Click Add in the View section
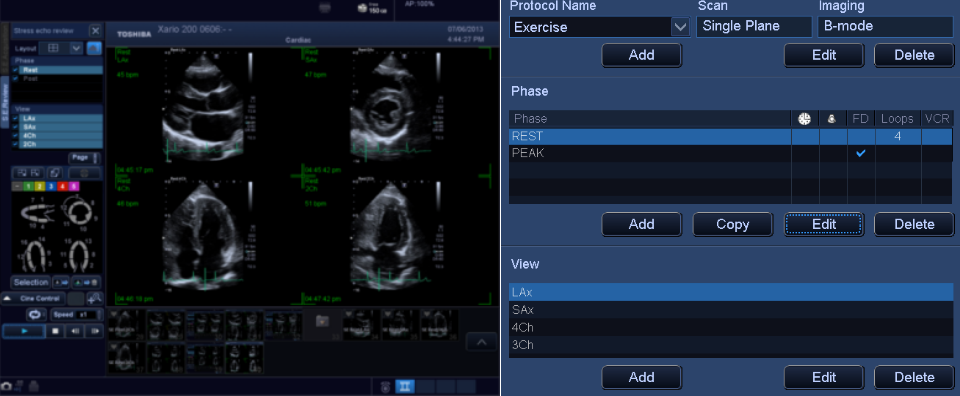This screenshot has height=396, width=960. click(x=641, y=377)
